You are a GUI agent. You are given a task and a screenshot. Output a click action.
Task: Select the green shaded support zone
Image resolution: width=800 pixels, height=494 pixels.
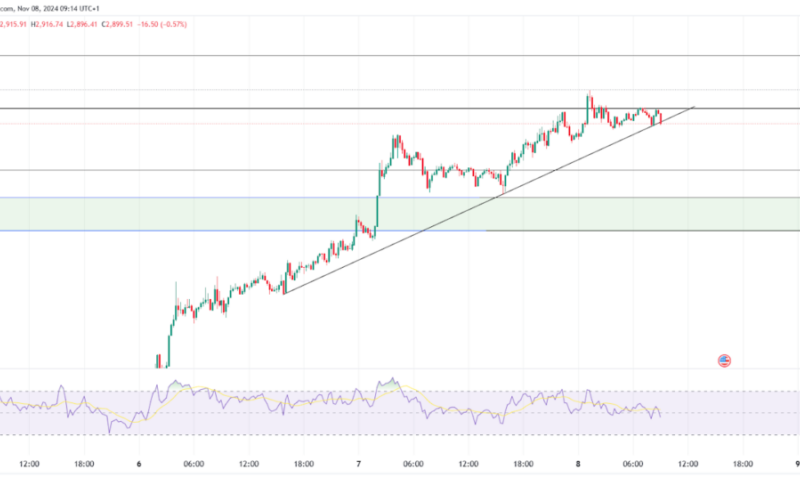[x=400, y=214]
